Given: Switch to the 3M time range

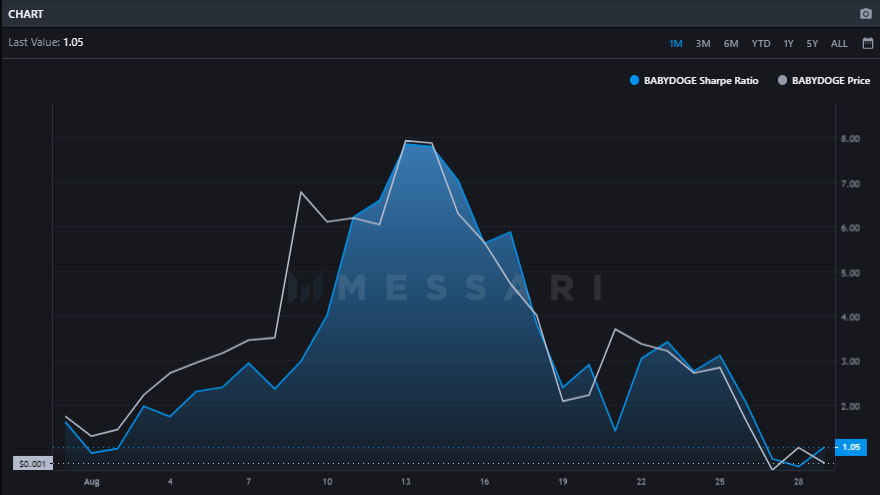Looking at the screenshot, I should (x=703, y=44).
